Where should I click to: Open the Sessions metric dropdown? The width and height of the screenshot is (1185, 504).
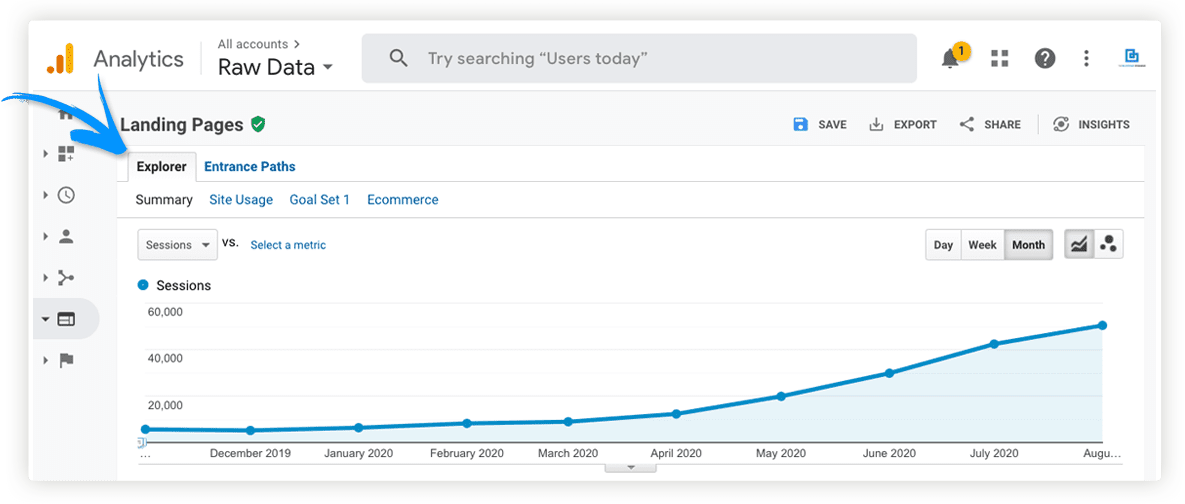pyautogui.click(x=177, y=245)
